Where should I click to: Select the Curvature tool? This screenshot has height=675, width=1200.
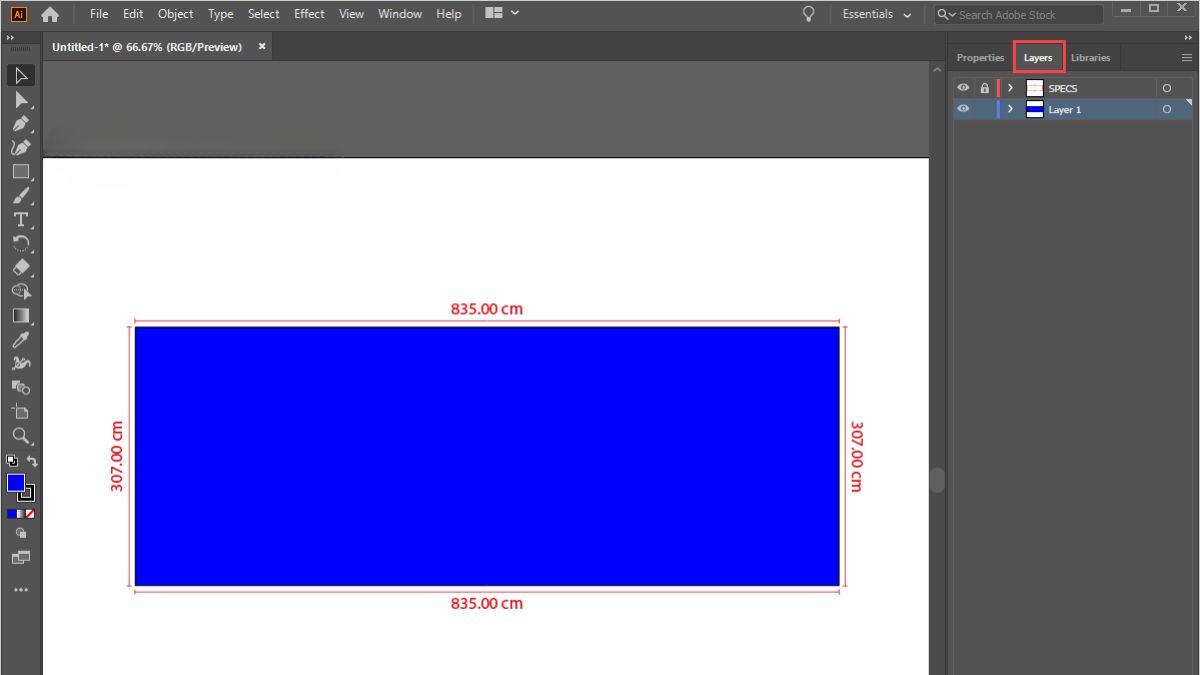(x=21, y=147)
